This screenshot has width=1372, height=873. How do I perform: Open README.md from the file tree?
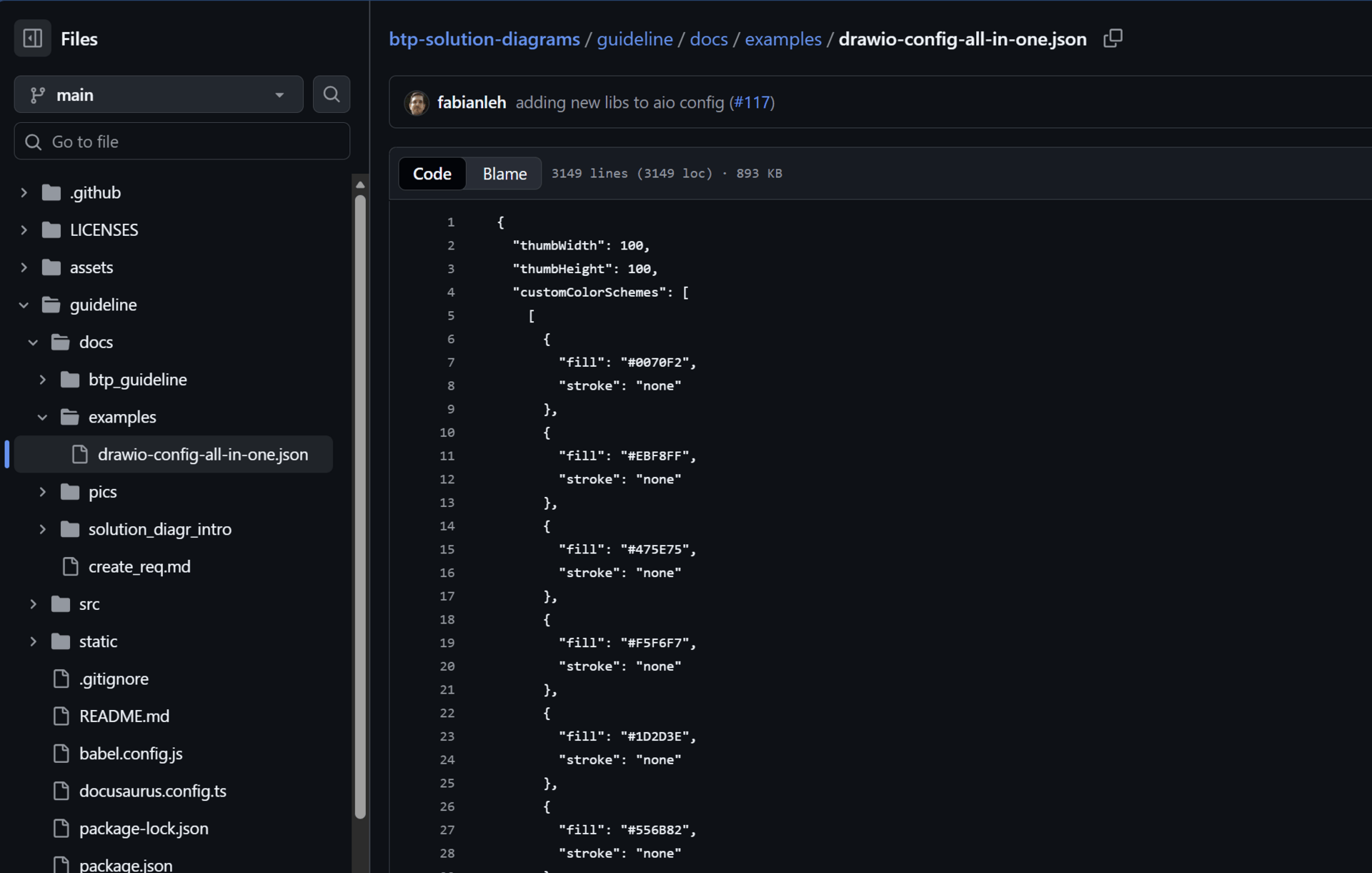pyautogui.click(x=124, y=716)
